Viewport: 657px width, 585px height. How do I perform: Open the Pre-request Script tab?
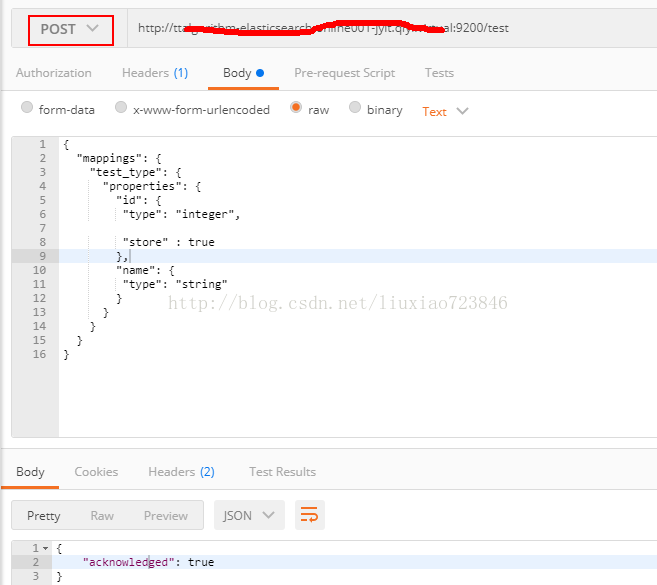pyautogui.click(x=344, y=73)
